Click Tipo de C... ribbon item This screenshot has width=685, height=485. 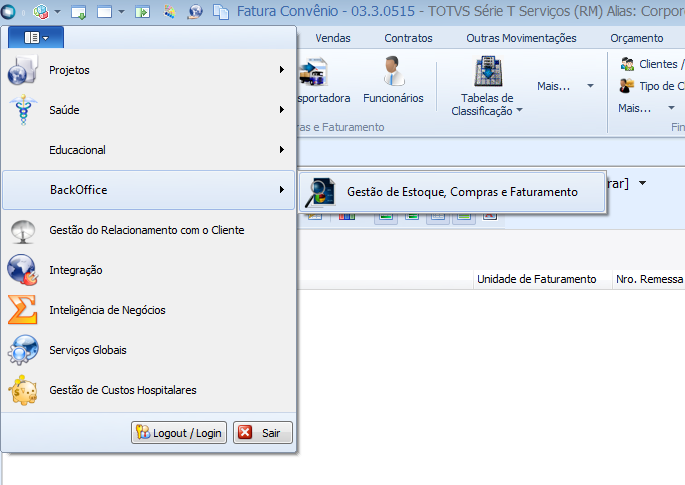click(651, 86)
